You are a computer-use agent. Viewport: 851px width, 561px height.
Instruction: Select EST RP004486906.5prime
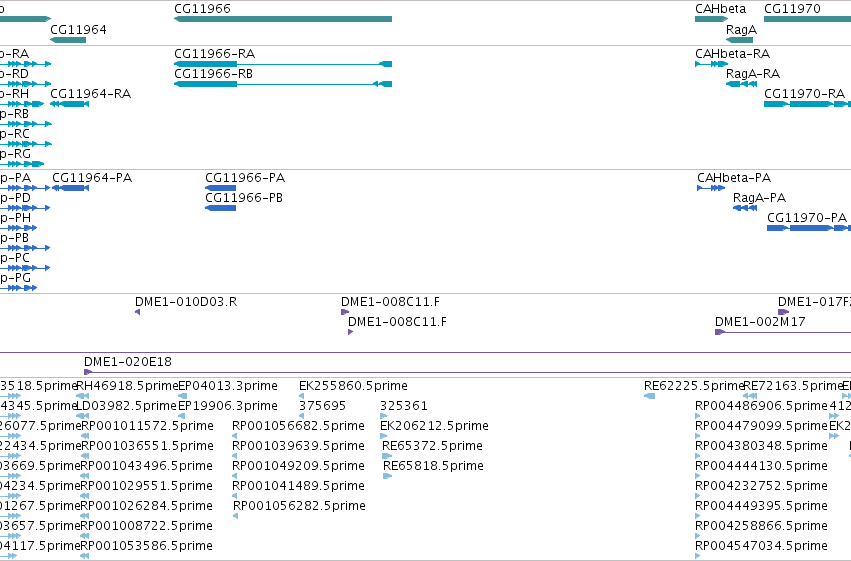tap(698, 416)
